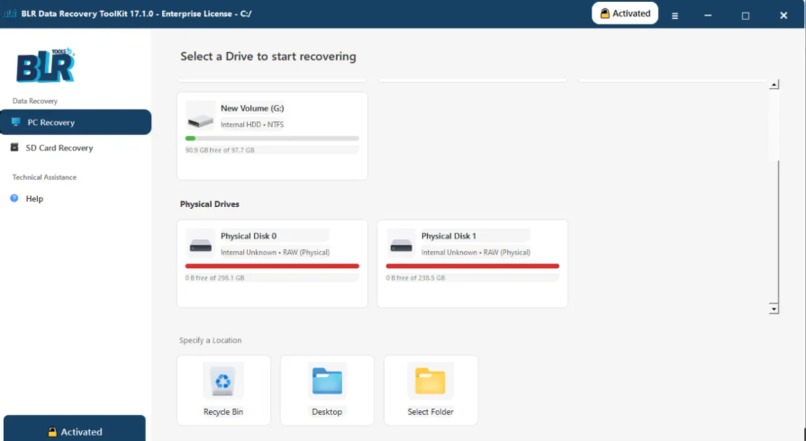Click '90.9 GB free of 97.7 GB' text
This screenshot has width=806, height=441.
[220, 150]
